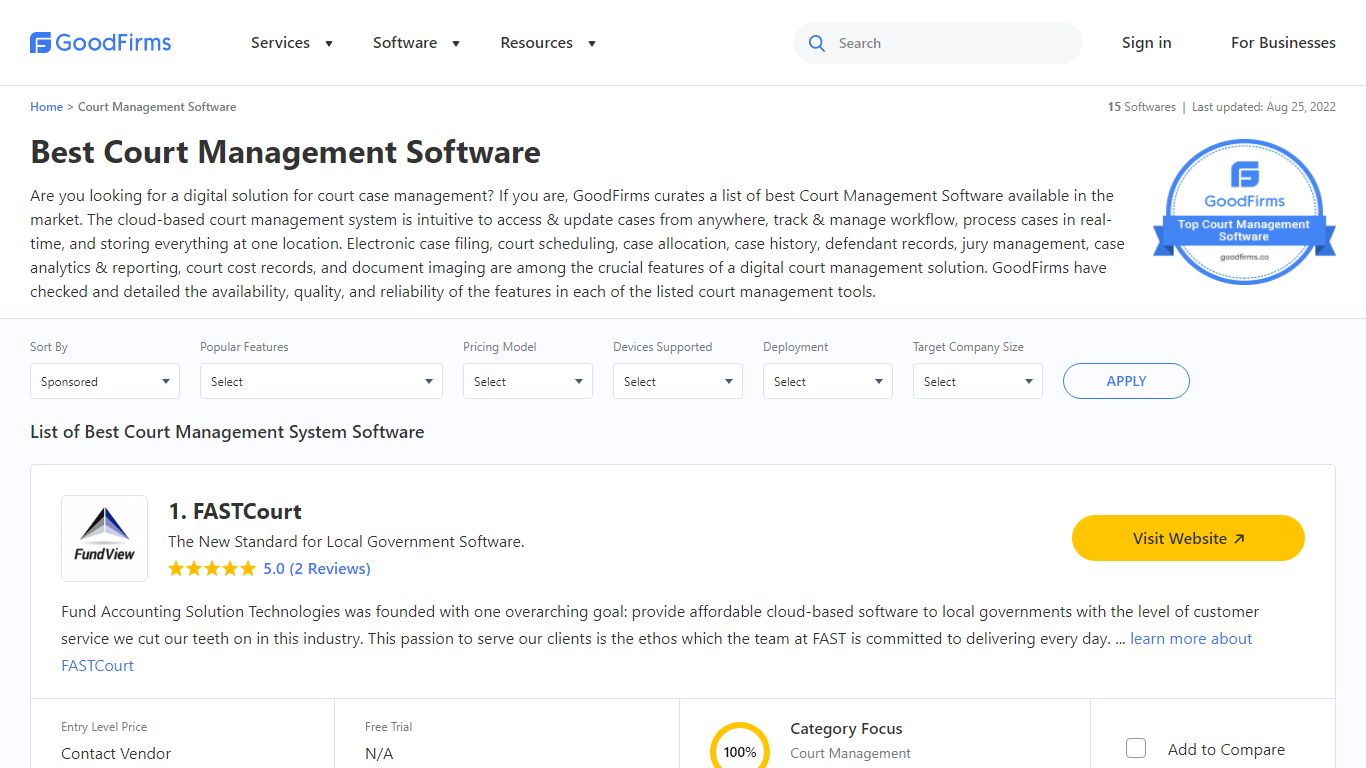Click the Software dropdown arrow
Image resolution: width=1366 pixels, height=768 pixels.
456,44
